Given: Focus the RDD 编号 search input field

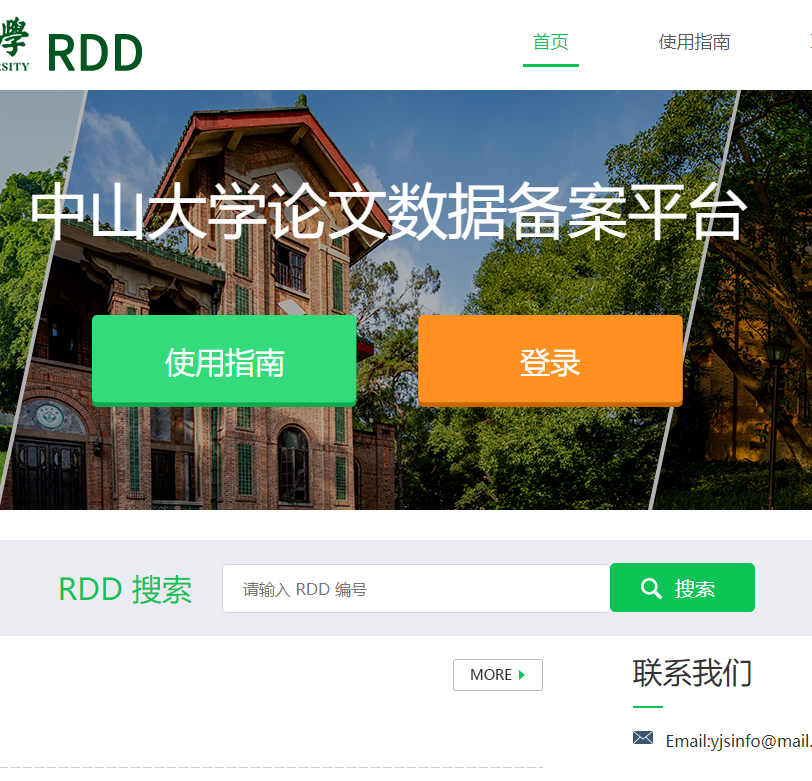Looking at the screenshot, I should click(416, 588).
